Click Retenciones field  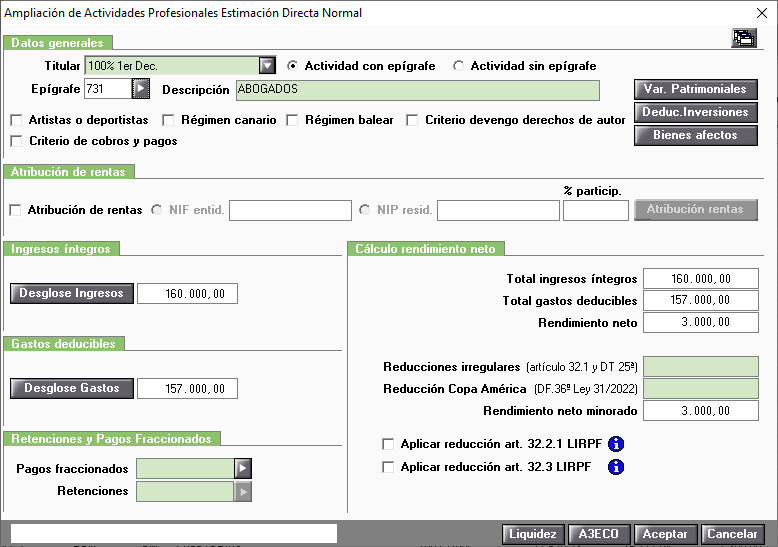click(185, 491)
